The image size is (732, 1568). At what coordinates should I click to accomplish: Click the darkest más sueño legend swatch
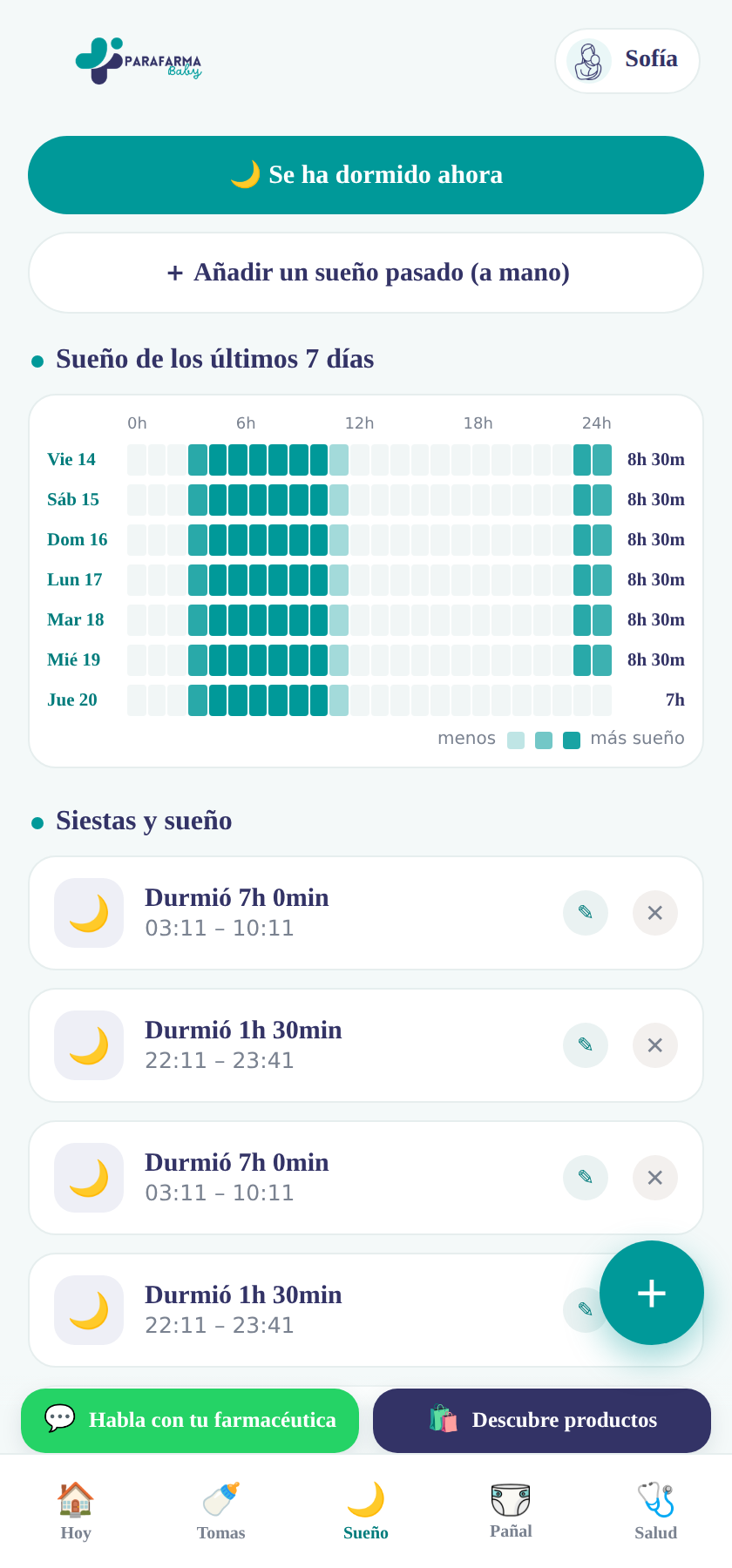pyautogui.click(x=572, y=740)
